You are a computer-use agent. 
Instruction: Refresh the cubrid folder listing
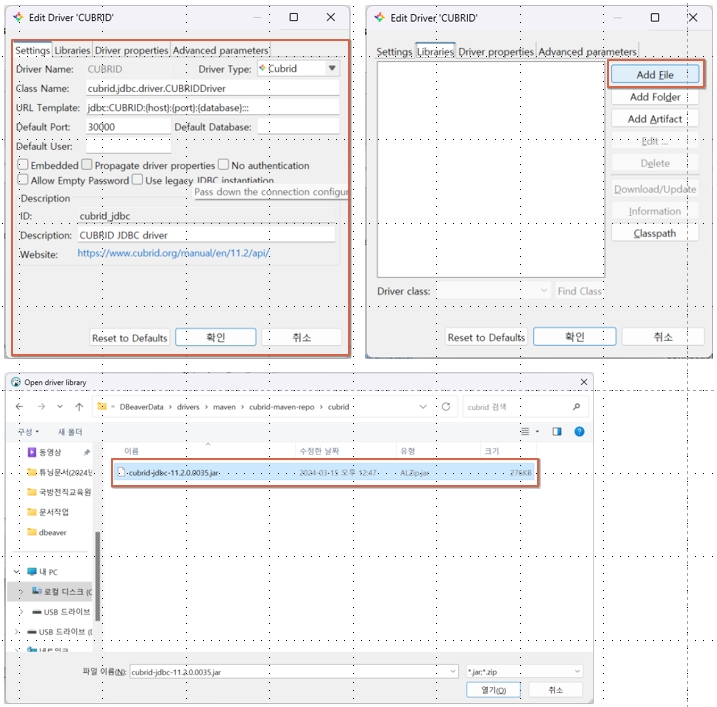[446, 406]
